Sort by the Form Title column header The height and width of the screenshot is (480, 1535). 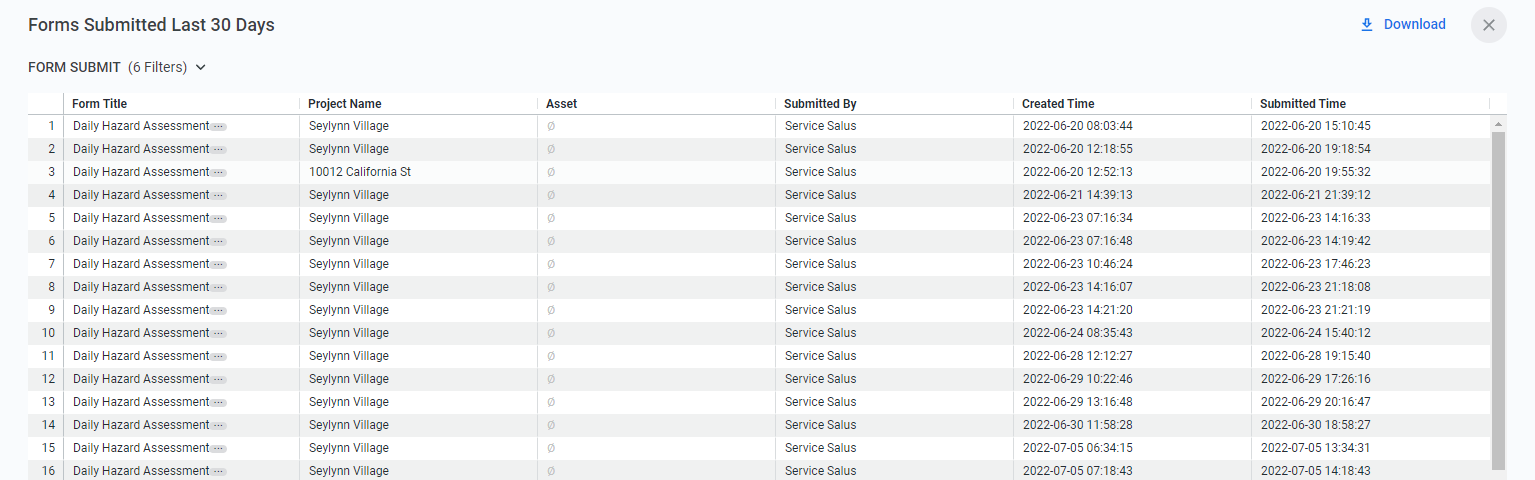pyautogui.click(x=100, y=104)
